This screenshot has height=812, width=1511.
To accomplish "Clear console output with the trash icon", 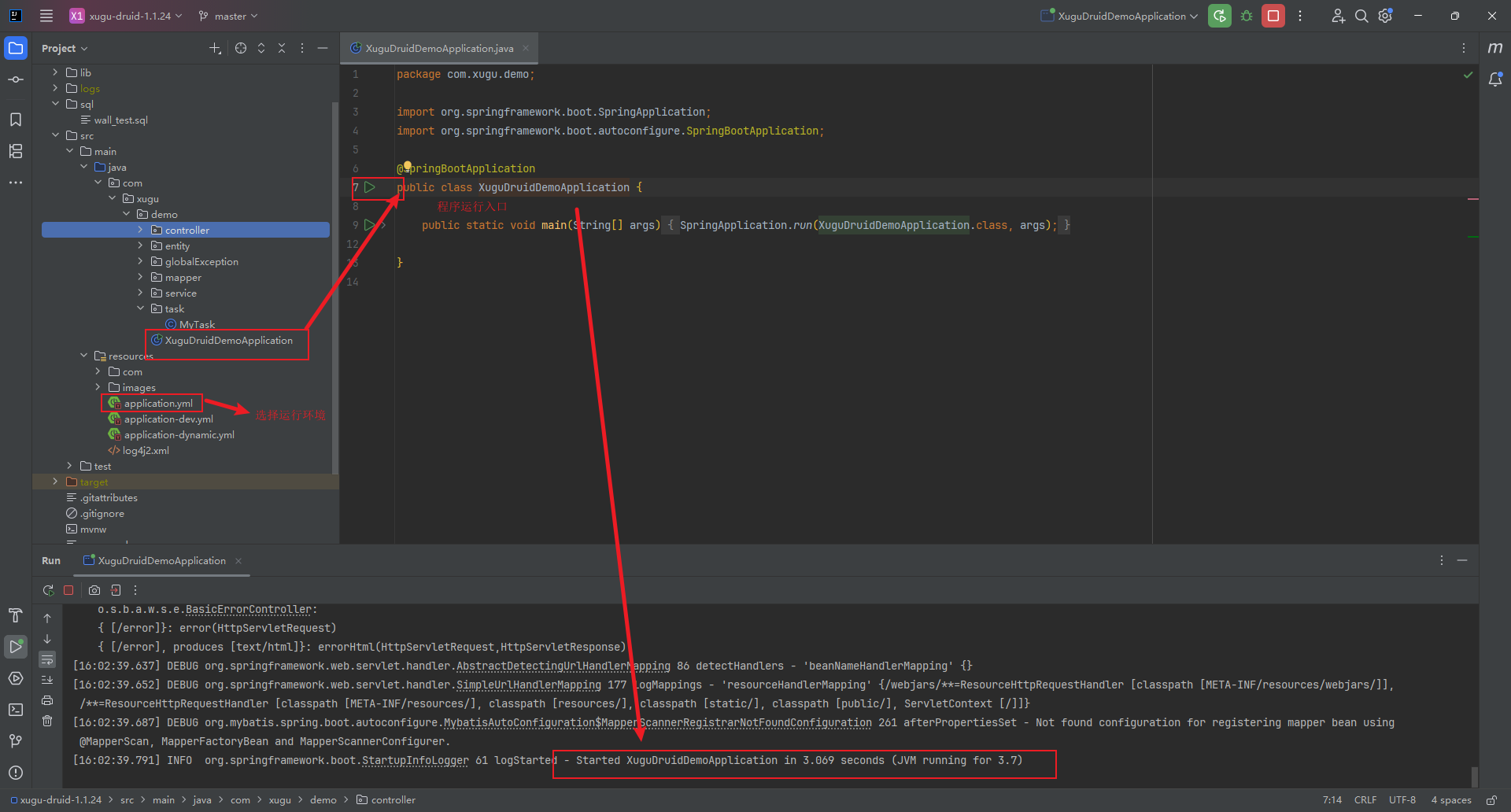I will 47,721.
